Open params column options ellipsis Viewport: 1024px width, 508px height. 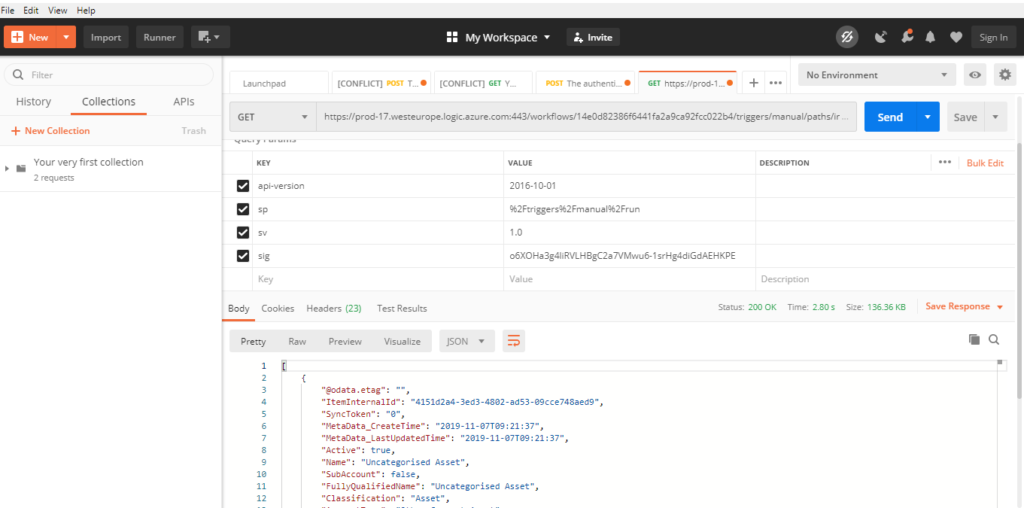pos(944,163)
